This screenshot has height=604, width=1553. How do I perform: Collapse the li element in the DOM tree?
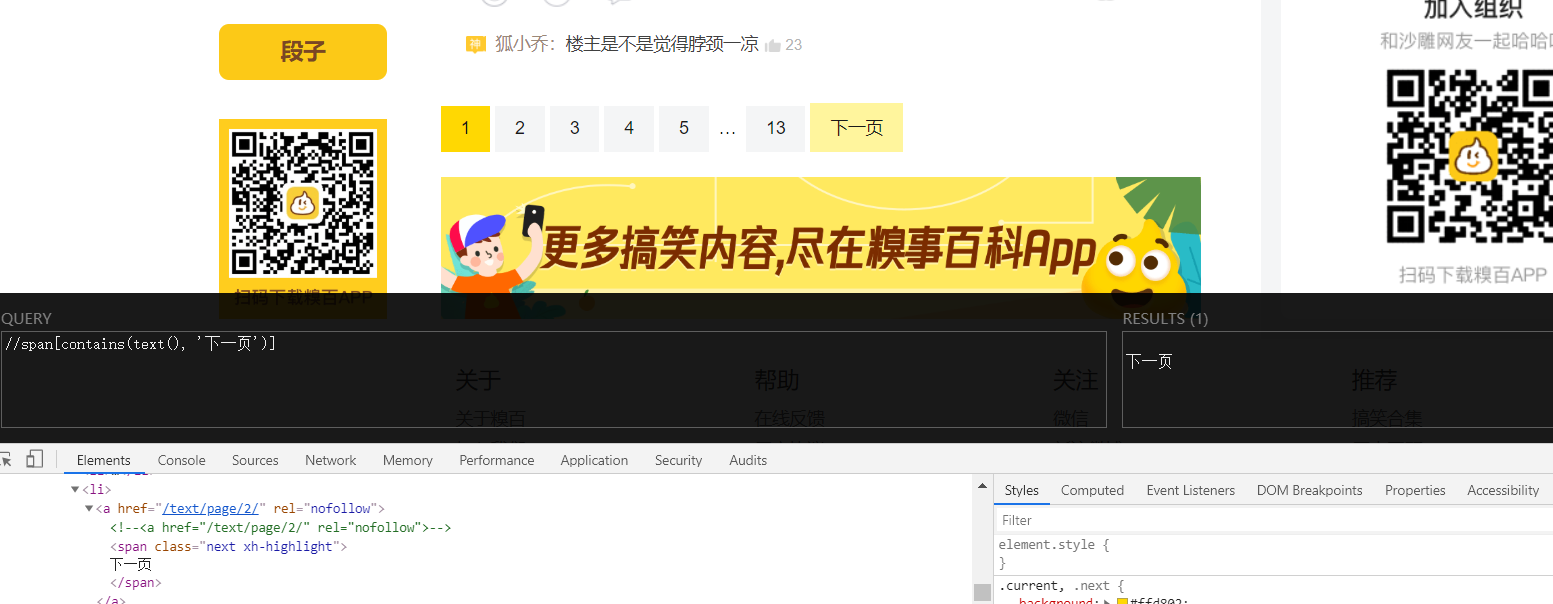click(75, 489)
